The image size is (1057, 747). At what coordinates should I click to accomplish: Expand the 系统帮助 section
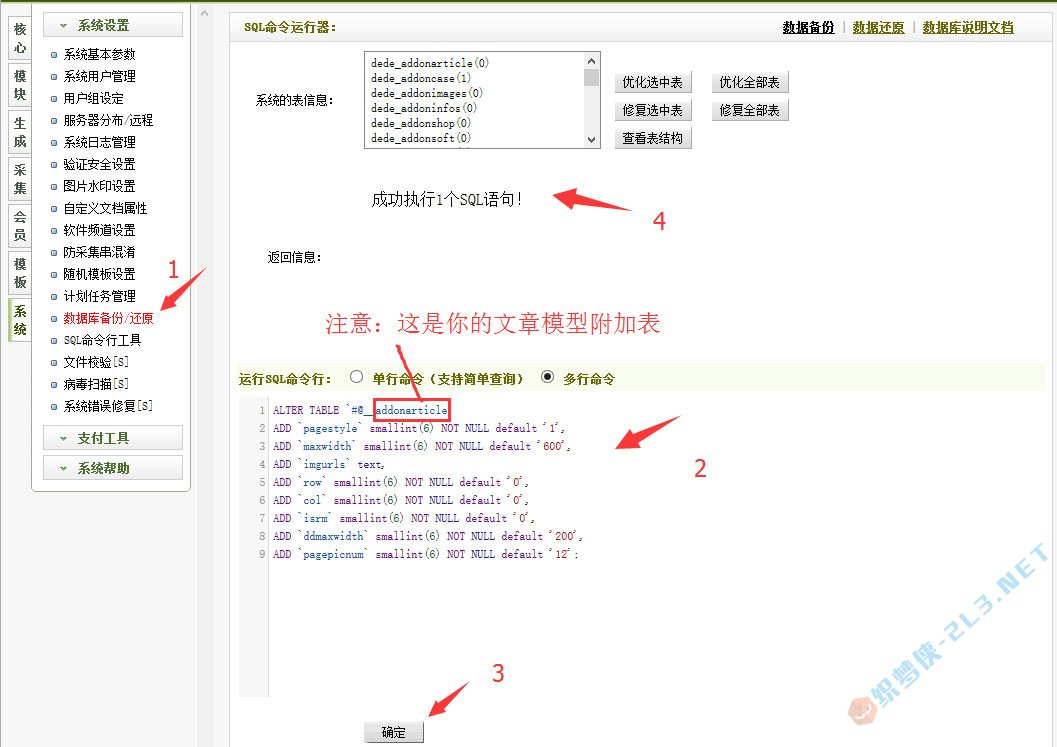112,468
